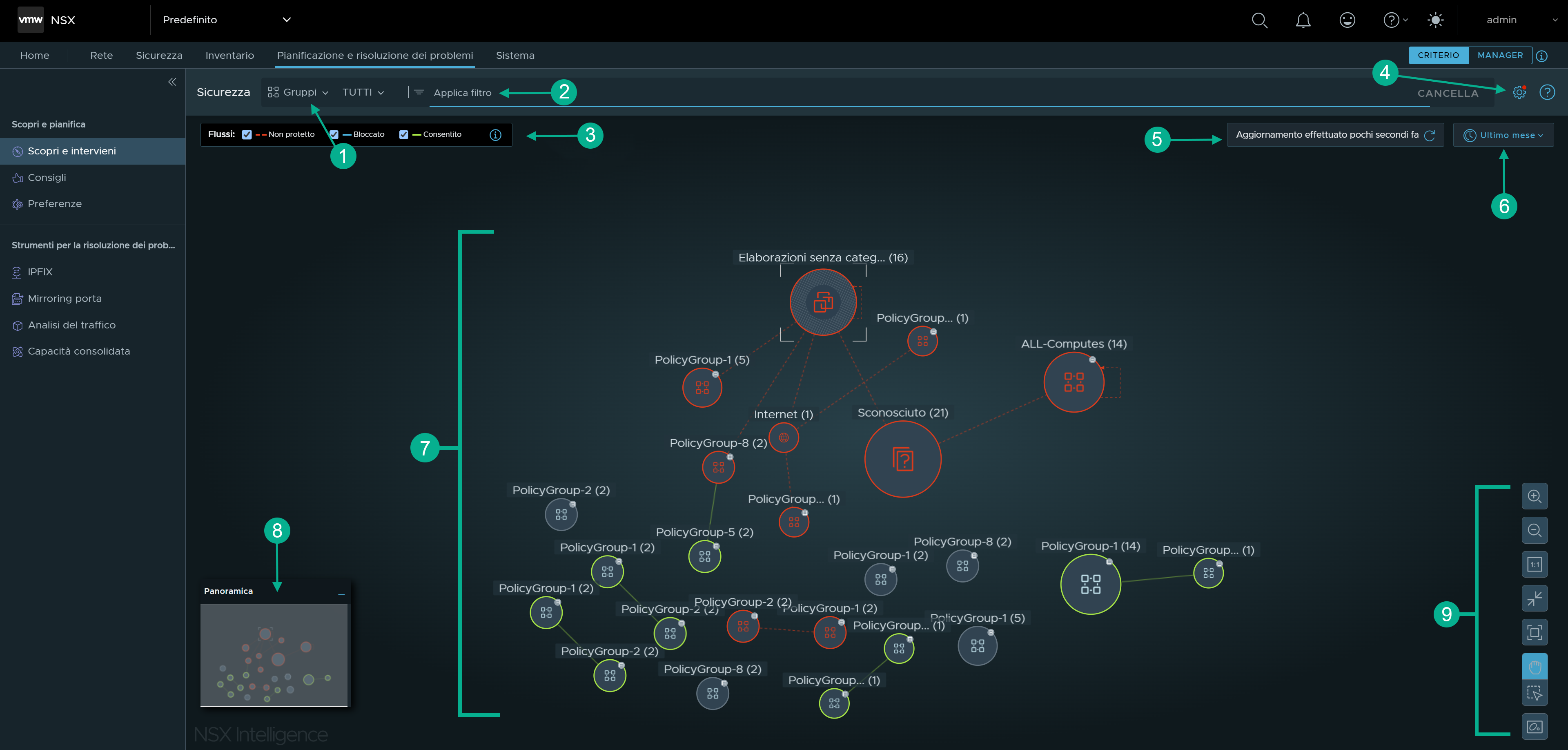1568x750 pixels.
Task: Select the Elaborazioni senza categ... (16) node
Action: click(823, 302)
